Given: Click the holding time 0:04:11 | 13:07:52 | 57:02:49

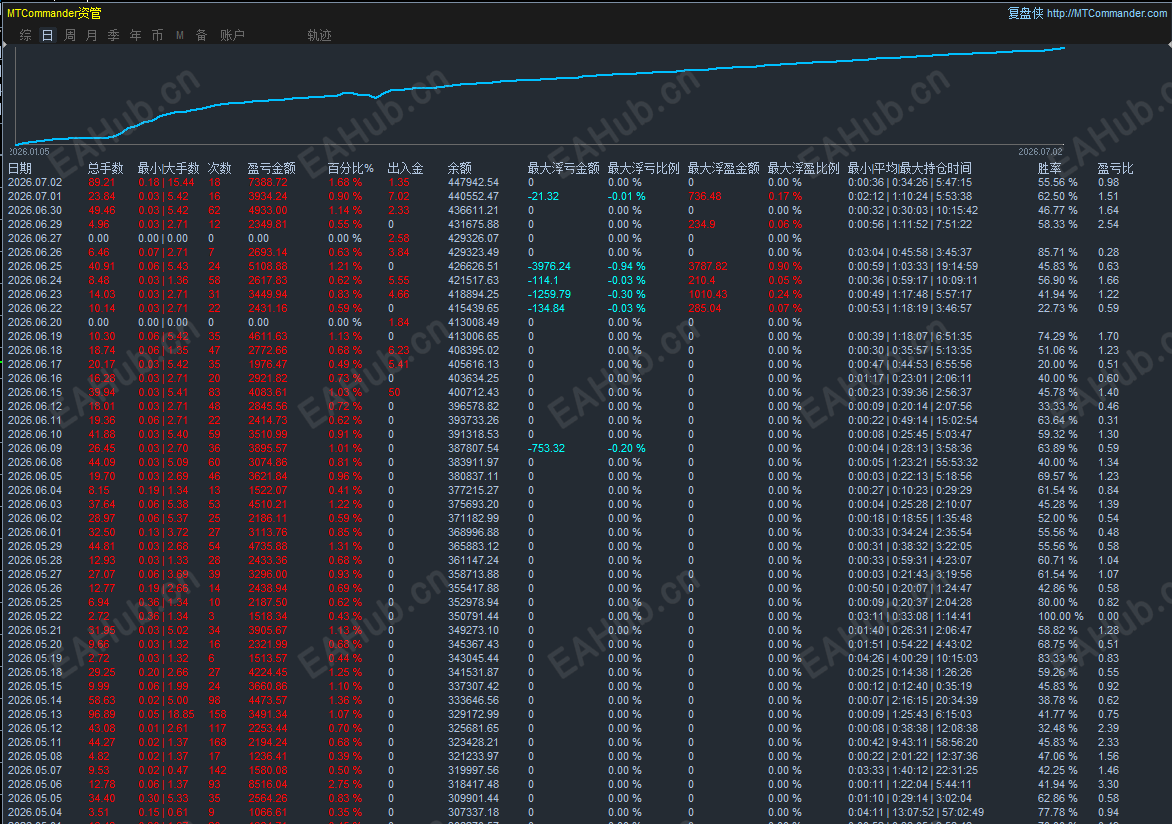Looking at the screenshot, I should [916, 812].
